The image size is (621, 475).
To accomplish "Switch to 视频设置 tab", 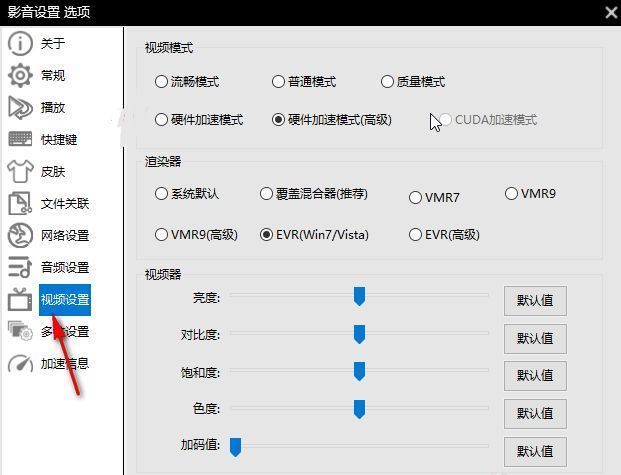I will pos(65,300).
